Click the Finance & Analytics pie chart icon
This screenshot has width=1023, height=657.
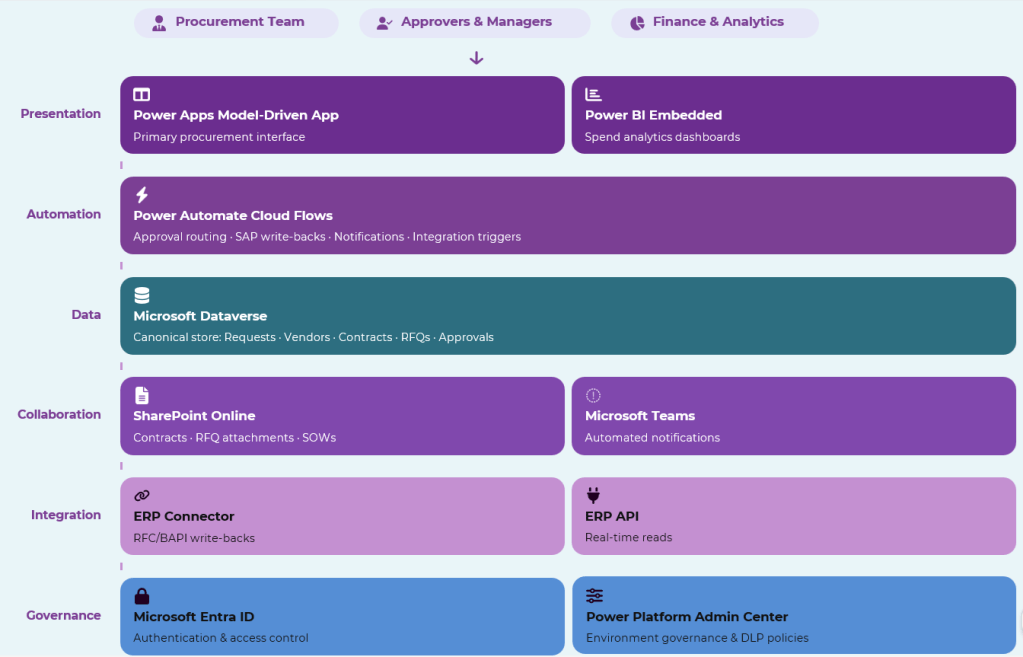[637, 23]
